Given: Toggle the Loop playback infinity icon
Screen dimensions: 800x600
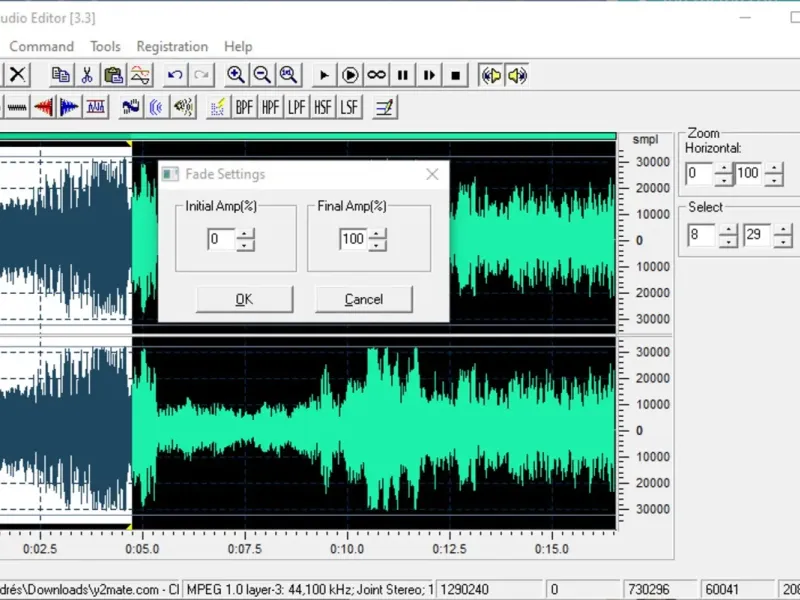Looking at the screenshot, I should click(377, 75).
